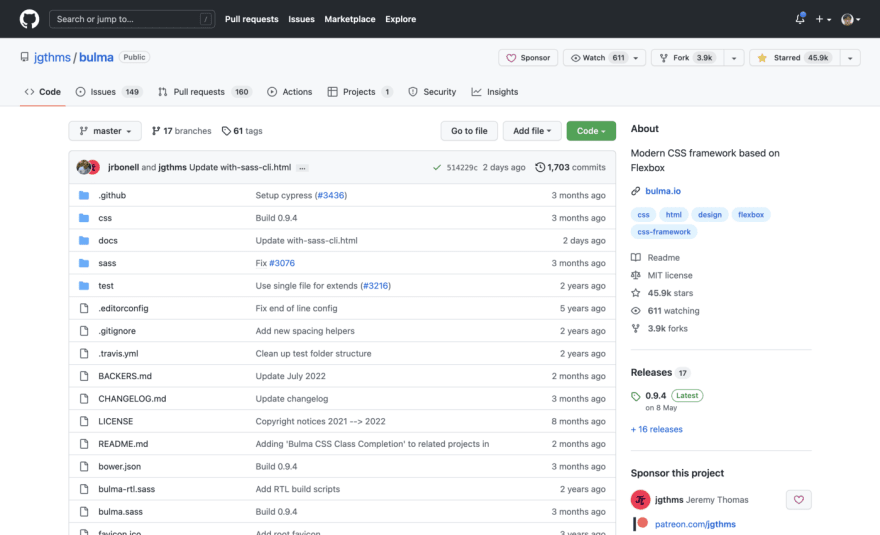The width and height of the screenshot is (880, 535).
Task: Open Marketplace in the top navigation
Action: [350, 19]
